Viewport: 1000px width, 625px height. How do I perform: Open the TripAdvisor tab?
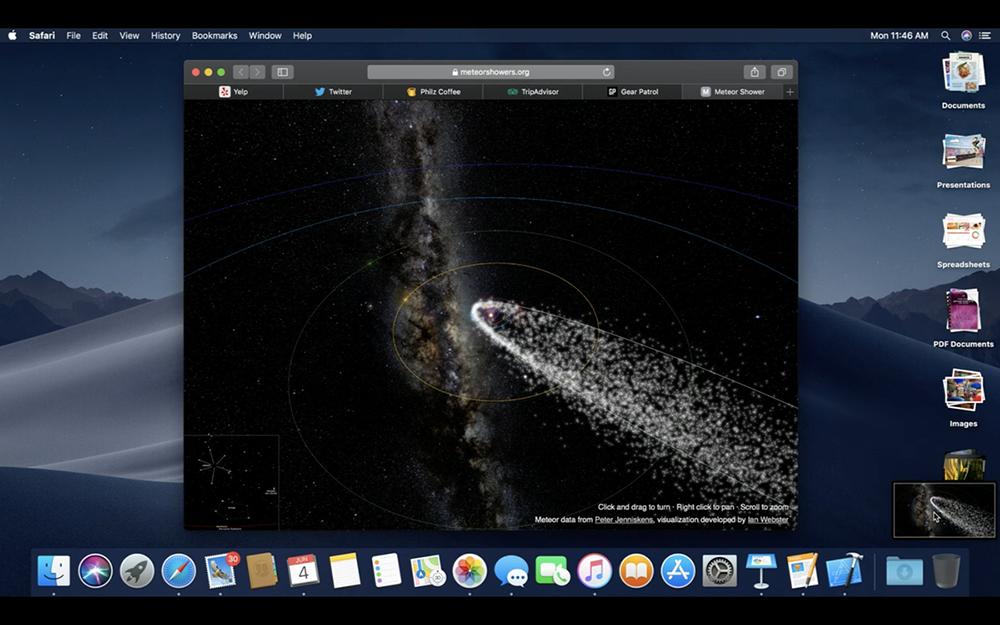pos(532,92)
